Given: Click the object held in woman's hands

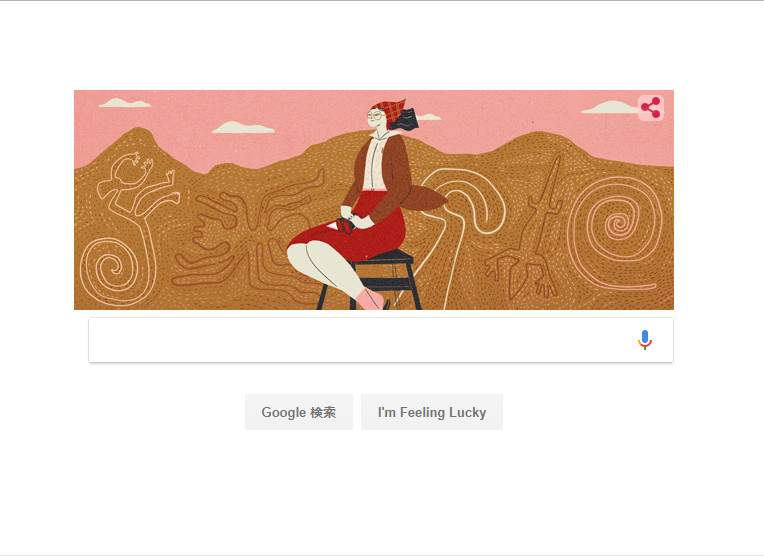Looking at the screenshot, I should 344,226.
